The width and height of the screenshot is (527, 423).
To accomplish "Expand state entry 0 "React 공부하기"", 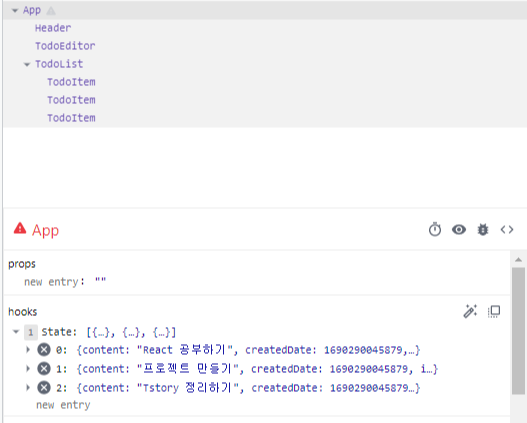I will coord(28,350).
